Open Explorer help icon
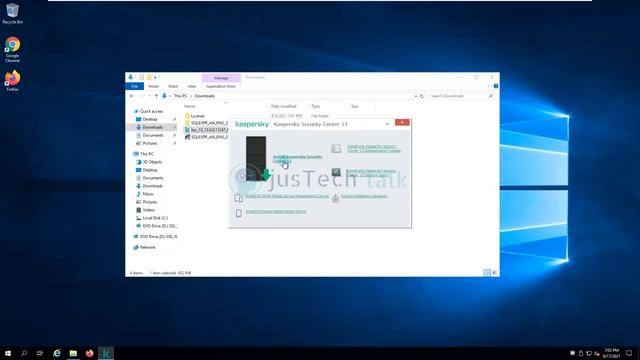This screenshot has height=360, width=640. (x=496, y=86)
